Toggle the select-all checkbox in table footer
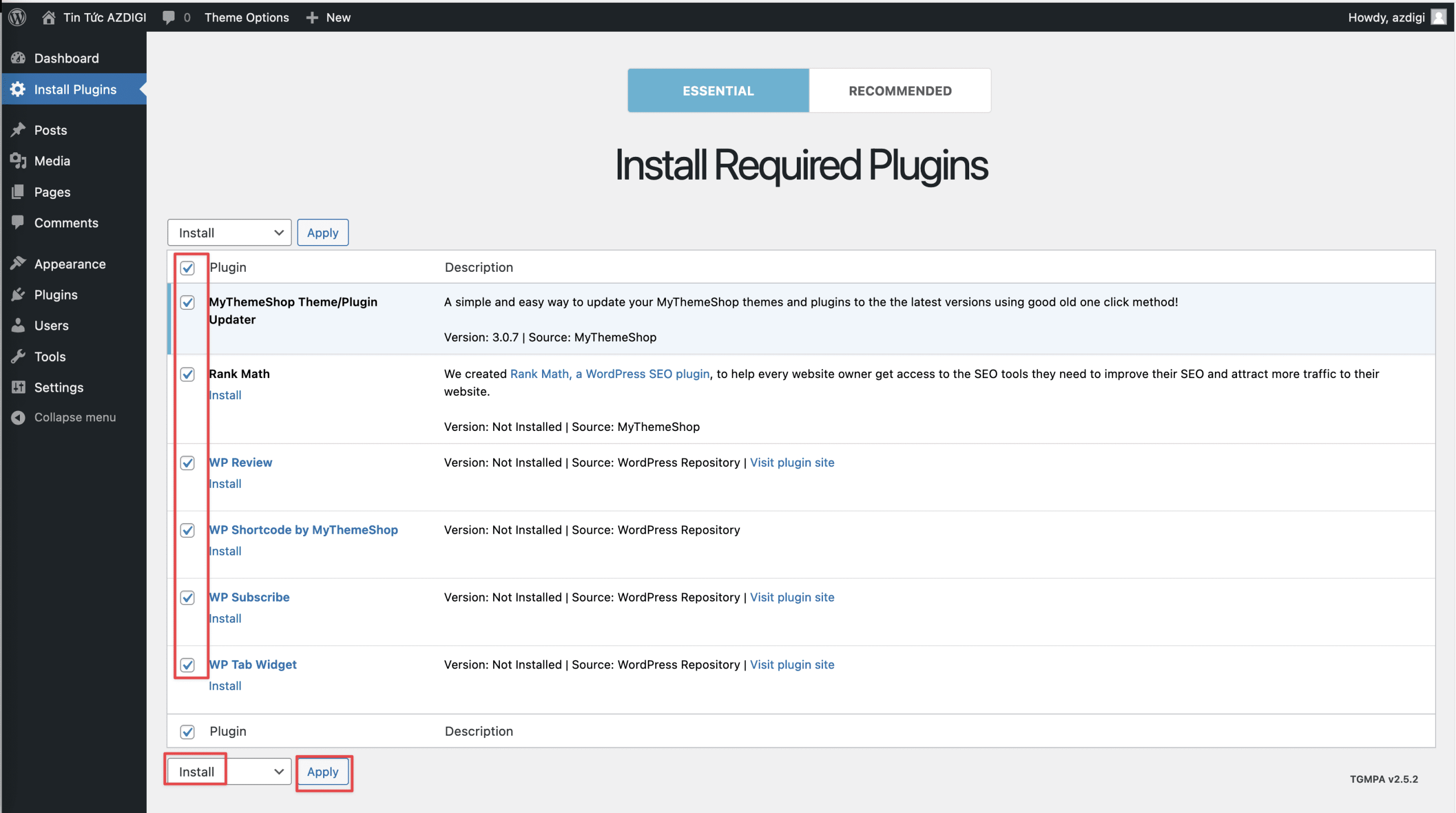 pyautogui.click(x=187, y=732)
